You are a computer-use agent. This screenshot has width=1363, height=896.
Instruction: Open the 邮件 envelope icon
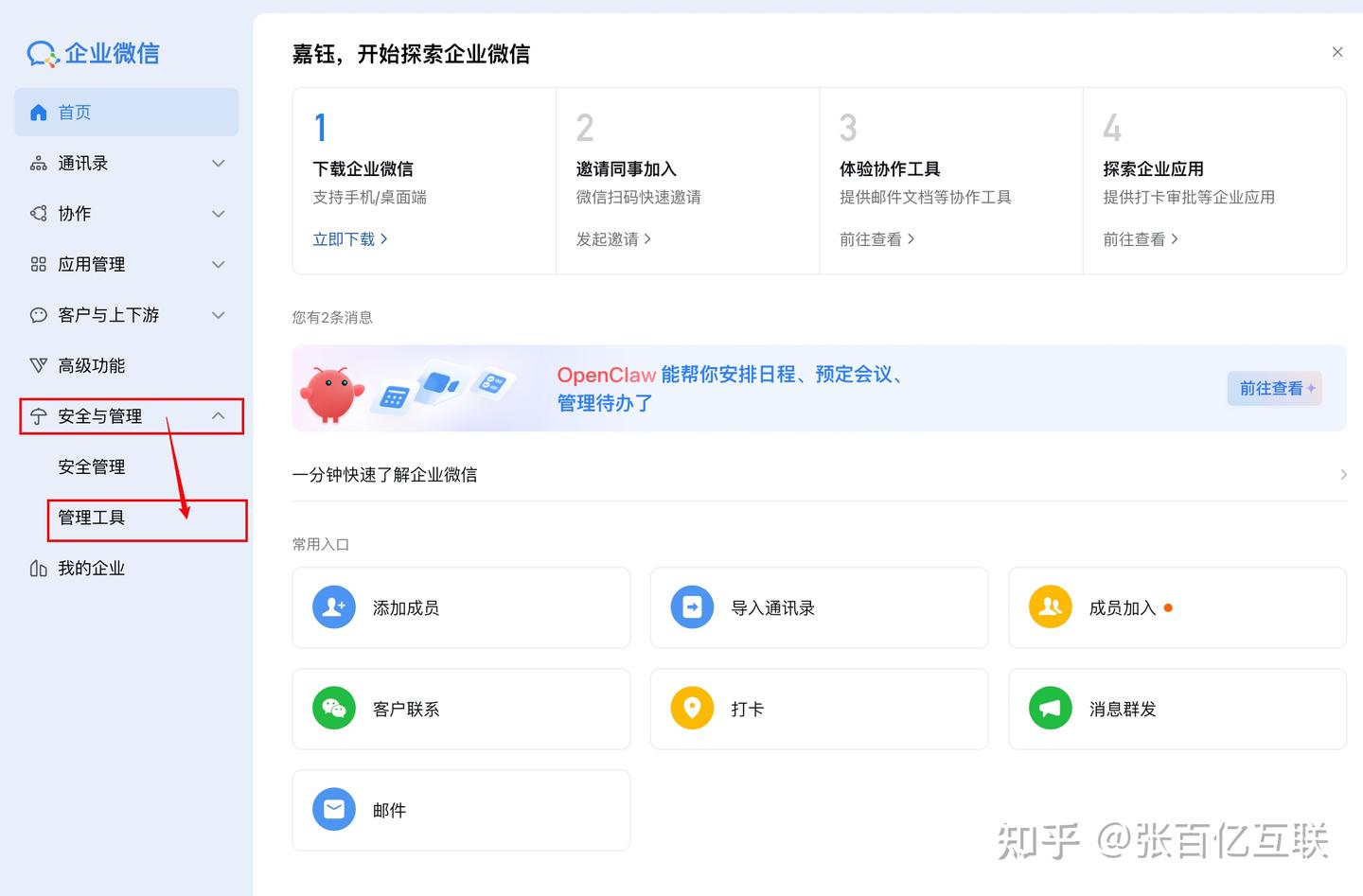coord(333,809)
